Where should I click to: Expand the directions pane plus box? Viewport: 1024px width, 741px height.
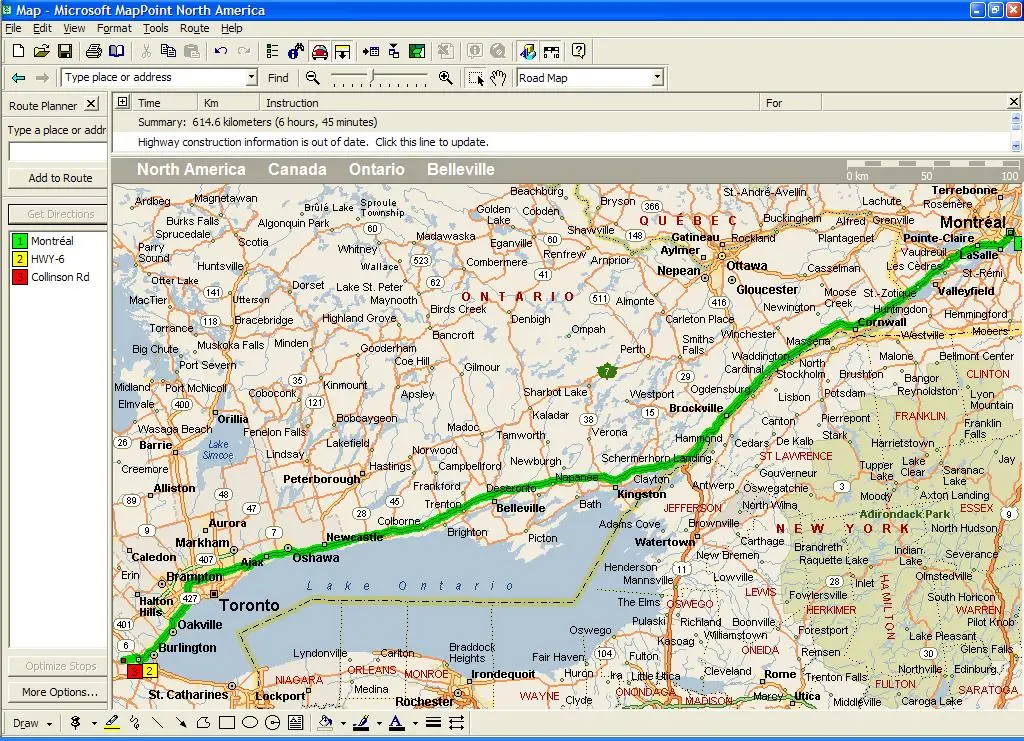tap(122, 102)
